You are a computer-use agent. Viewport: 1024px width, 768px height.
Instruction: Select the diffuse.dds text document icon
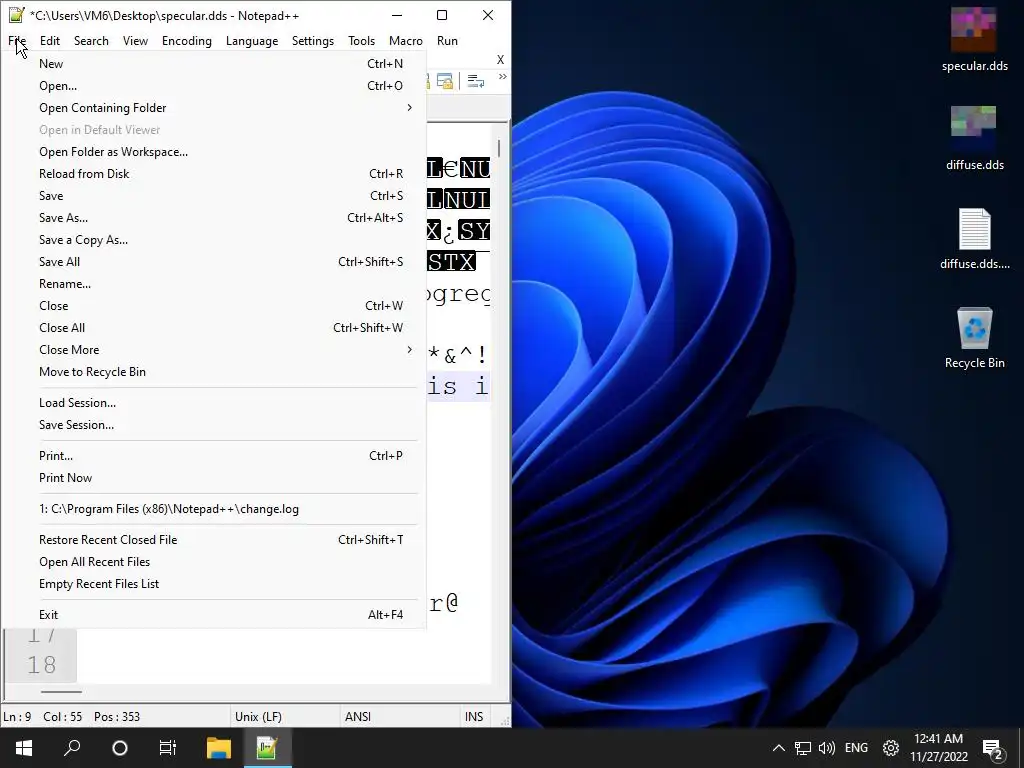pos(974,238)
